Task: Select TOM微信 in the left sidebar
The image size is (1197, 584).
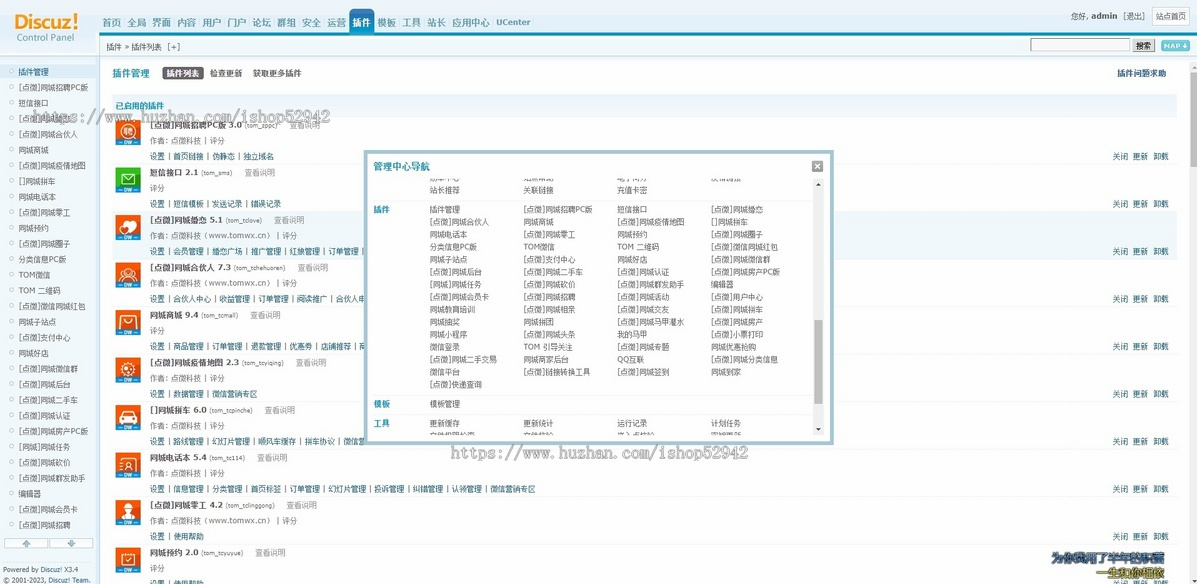Action: click(x=34, y=275)
